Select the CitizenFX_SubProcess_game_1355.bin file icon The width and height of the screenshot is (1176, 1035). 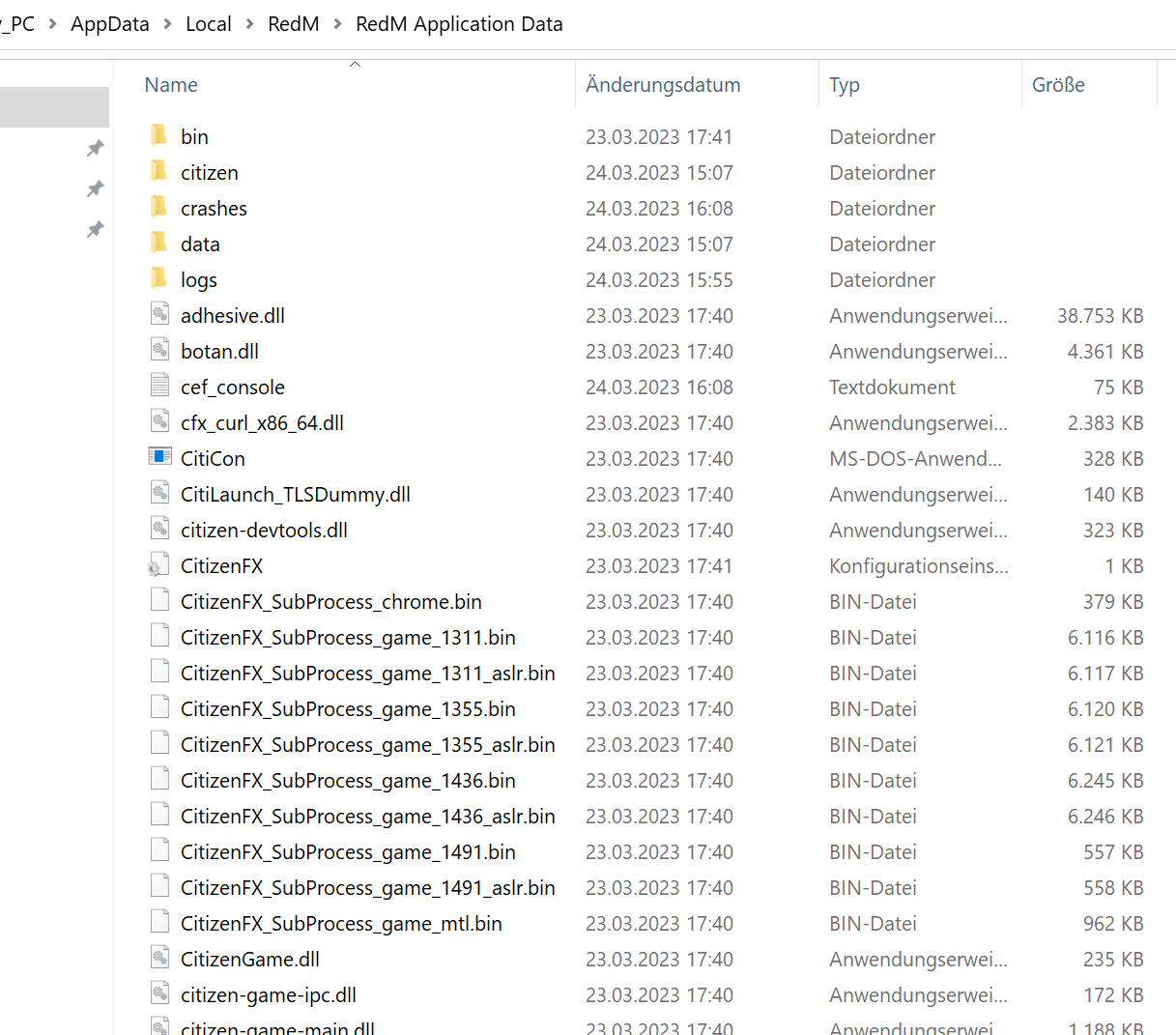click(x=159, y=707)
